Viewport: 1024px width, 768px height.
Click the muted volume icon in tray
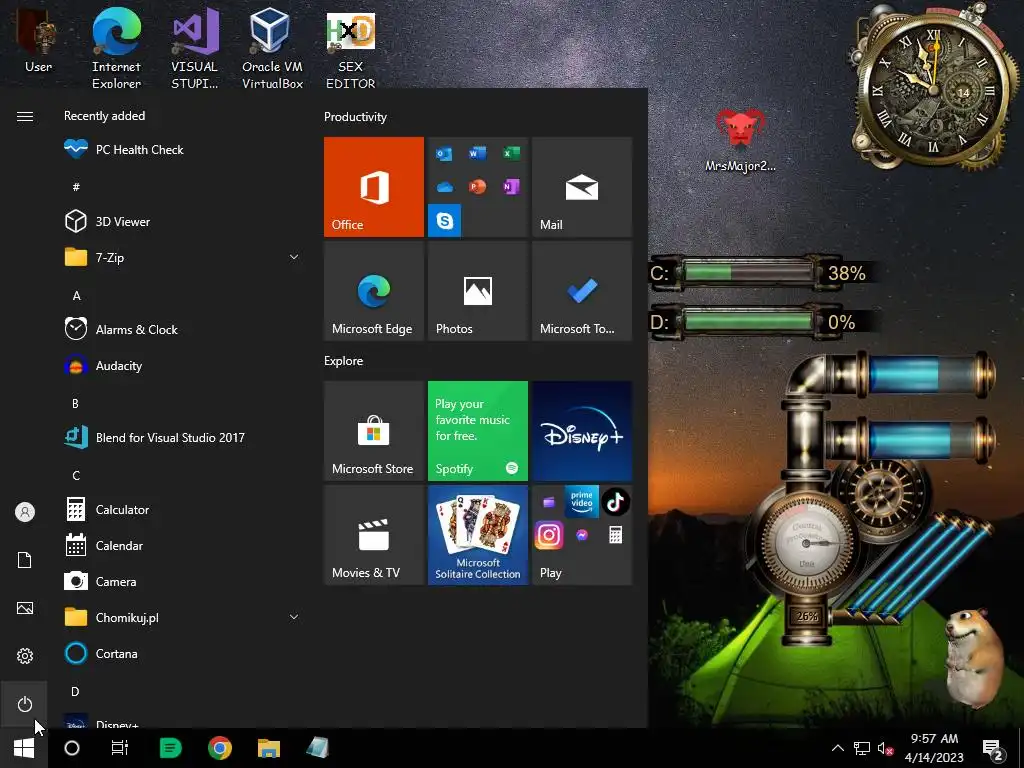tap(886, 748)
